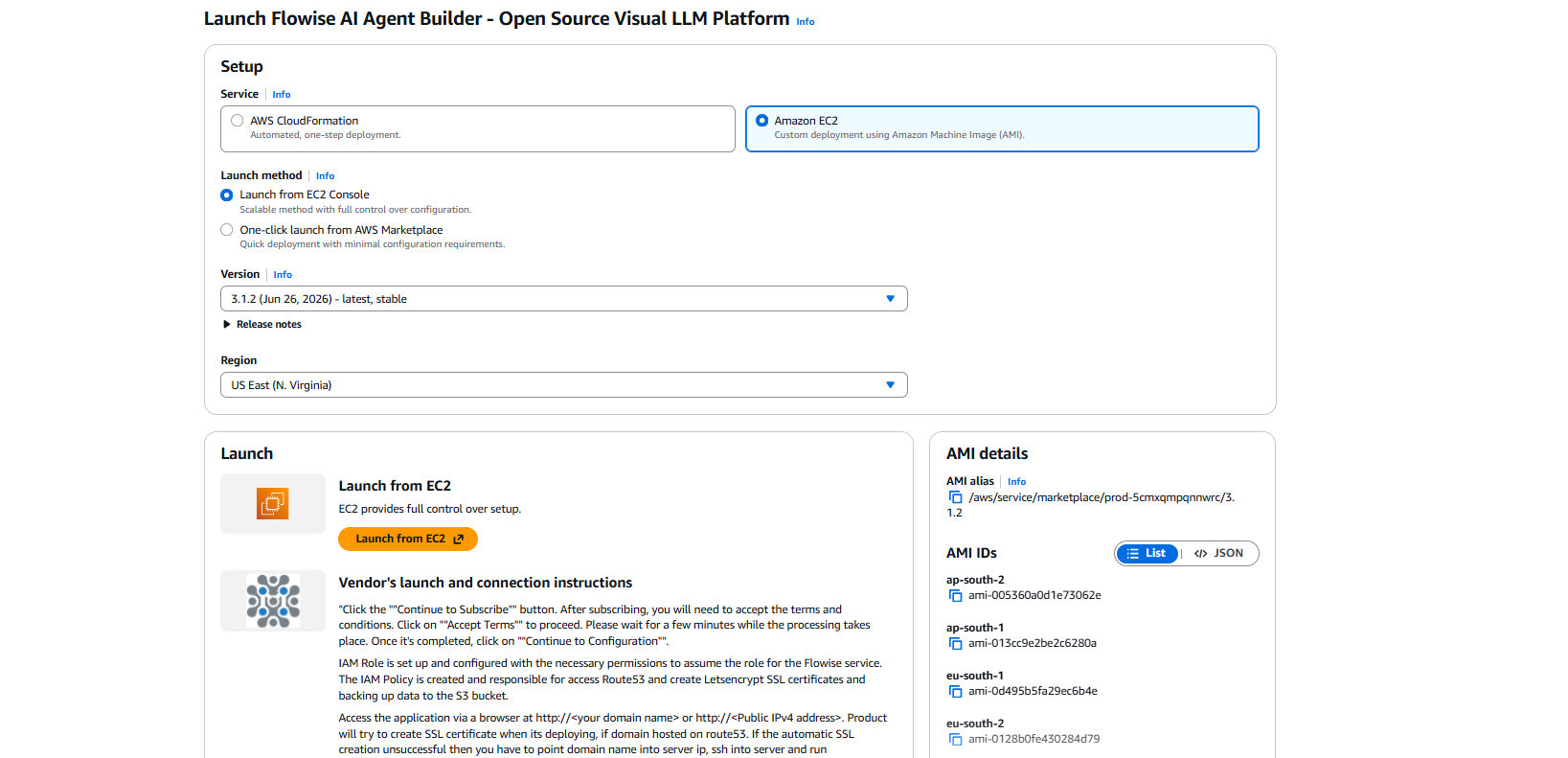Choose Launch from EC2 Console method
The height and width of the screenshot is (758, 1568).
point(227,195)
